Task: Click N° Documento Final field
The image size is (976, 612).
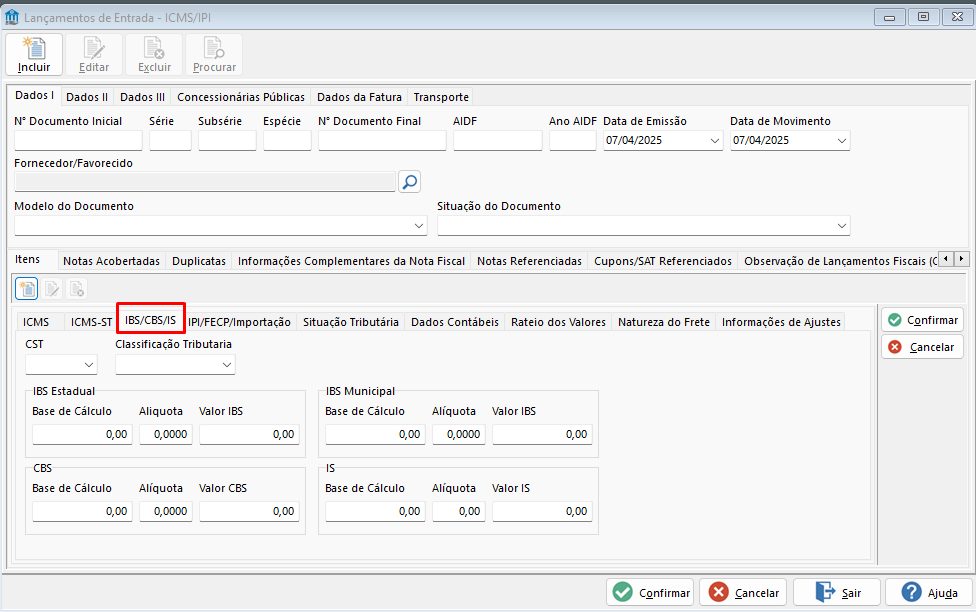Action: point(382,141)
